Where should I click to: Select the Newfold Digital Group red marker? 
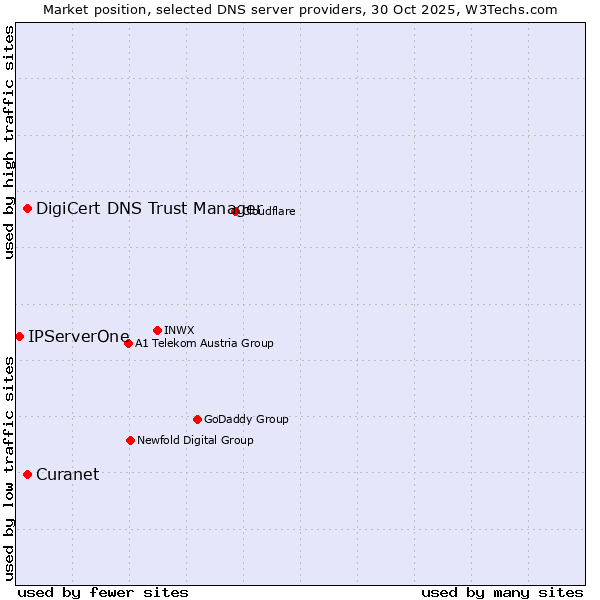coord(130,440)
